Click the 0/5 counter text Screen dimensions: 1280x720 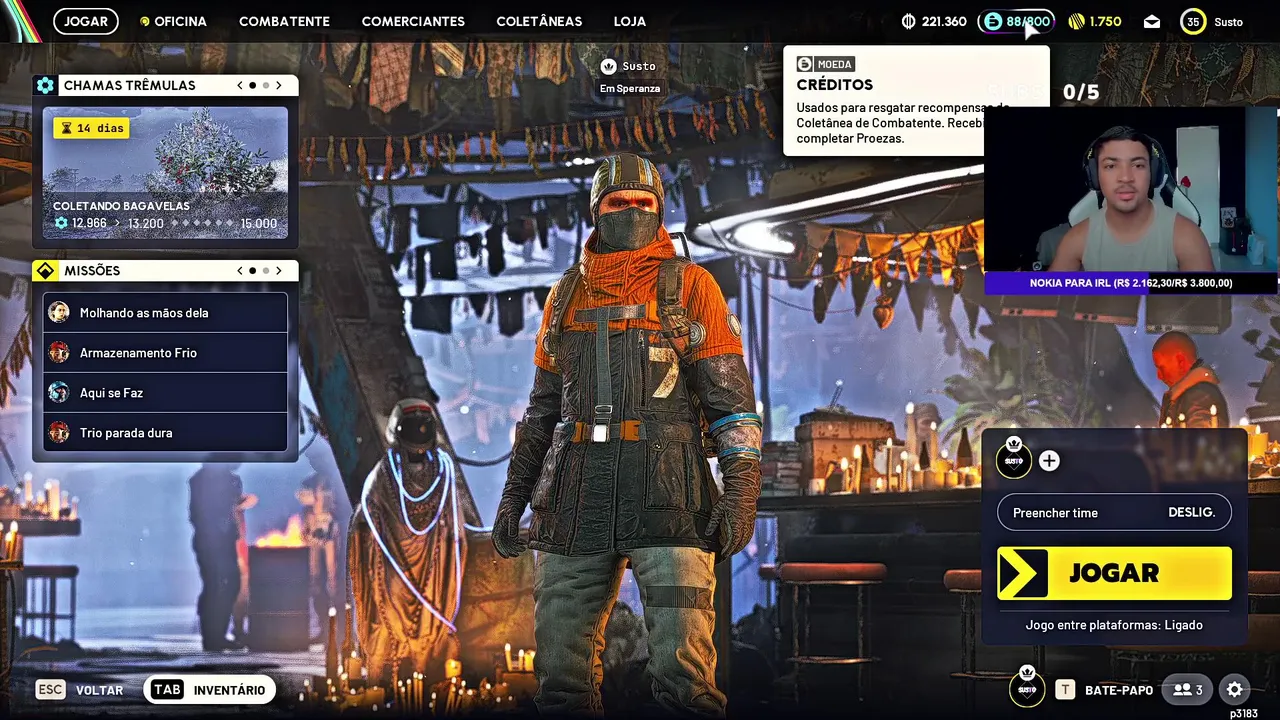click(1081, 92)
